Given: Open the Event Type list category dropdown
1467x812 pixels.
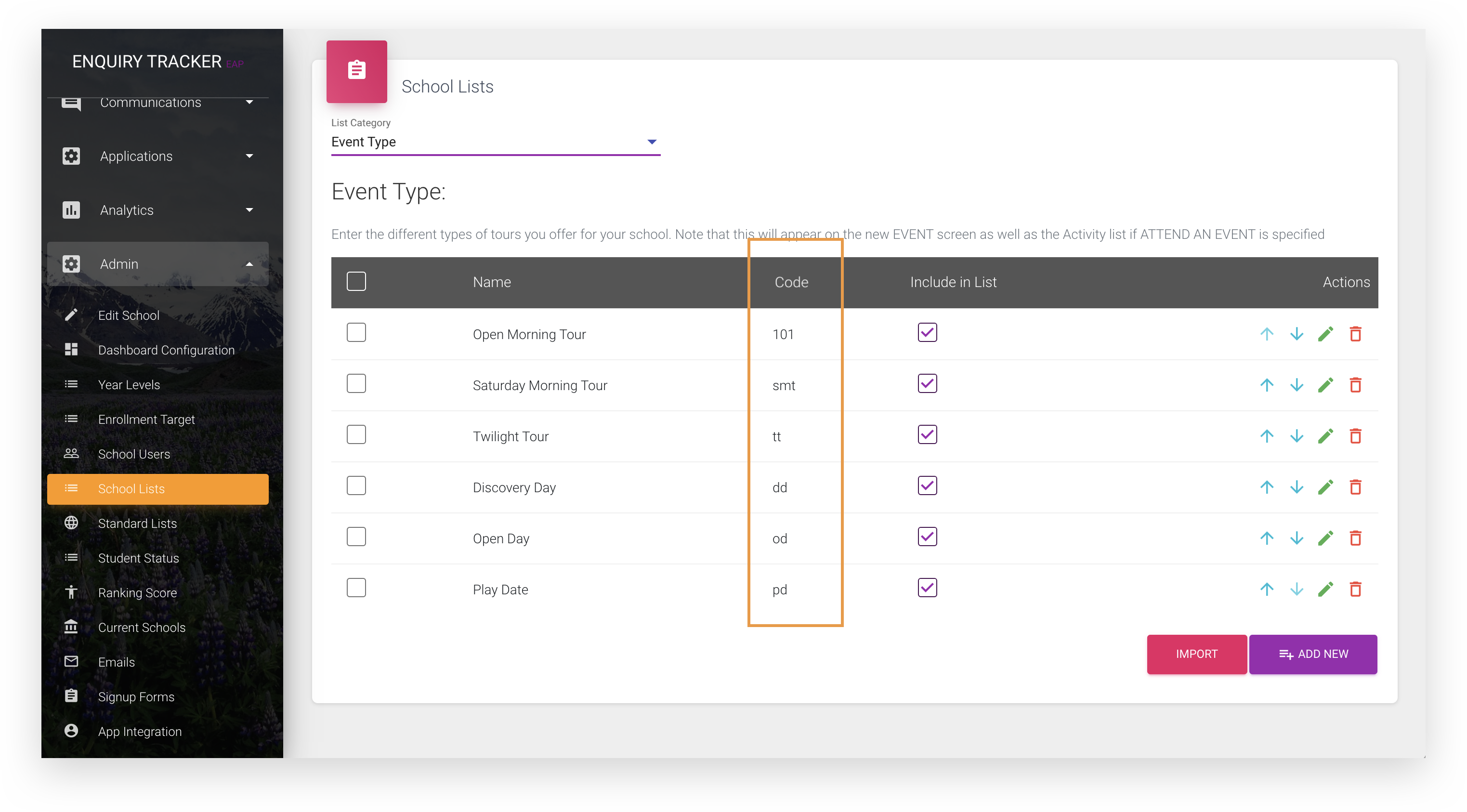Looking at the screenshot, I should coord(652,142).
